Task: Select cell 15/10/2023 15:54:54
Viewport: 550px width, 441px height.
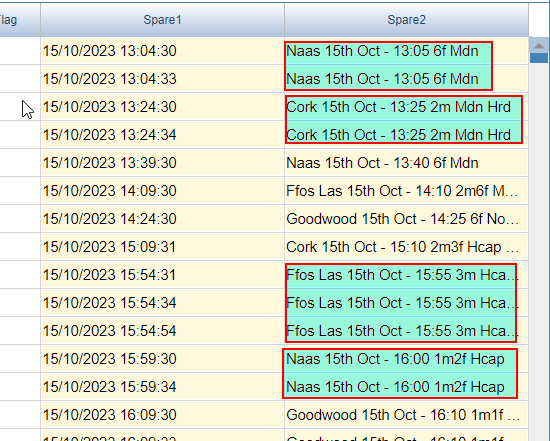Action: (162, 331)
